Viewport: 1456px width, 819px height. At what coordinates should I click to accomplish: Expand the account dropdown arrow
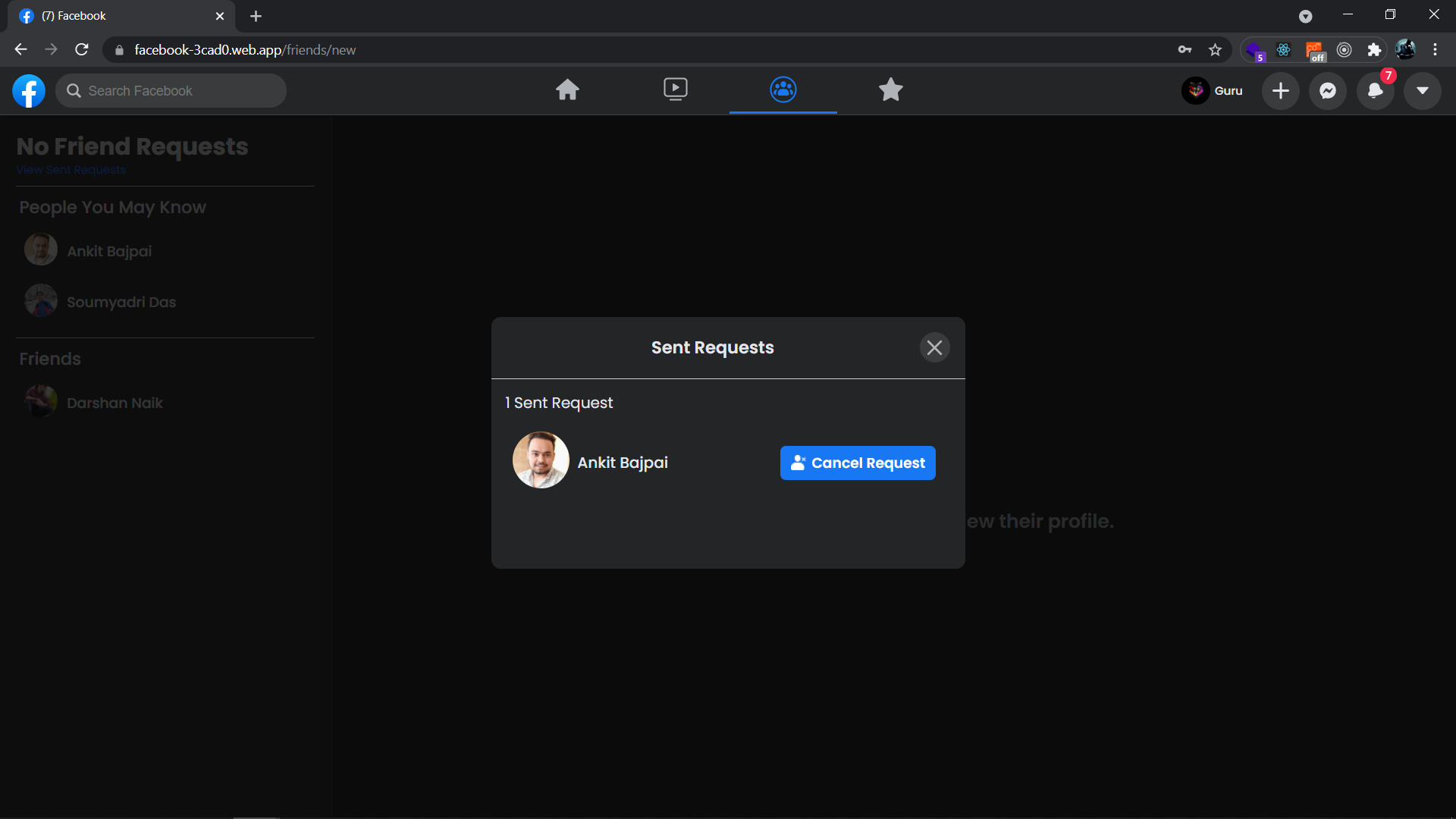point(1422,91)
